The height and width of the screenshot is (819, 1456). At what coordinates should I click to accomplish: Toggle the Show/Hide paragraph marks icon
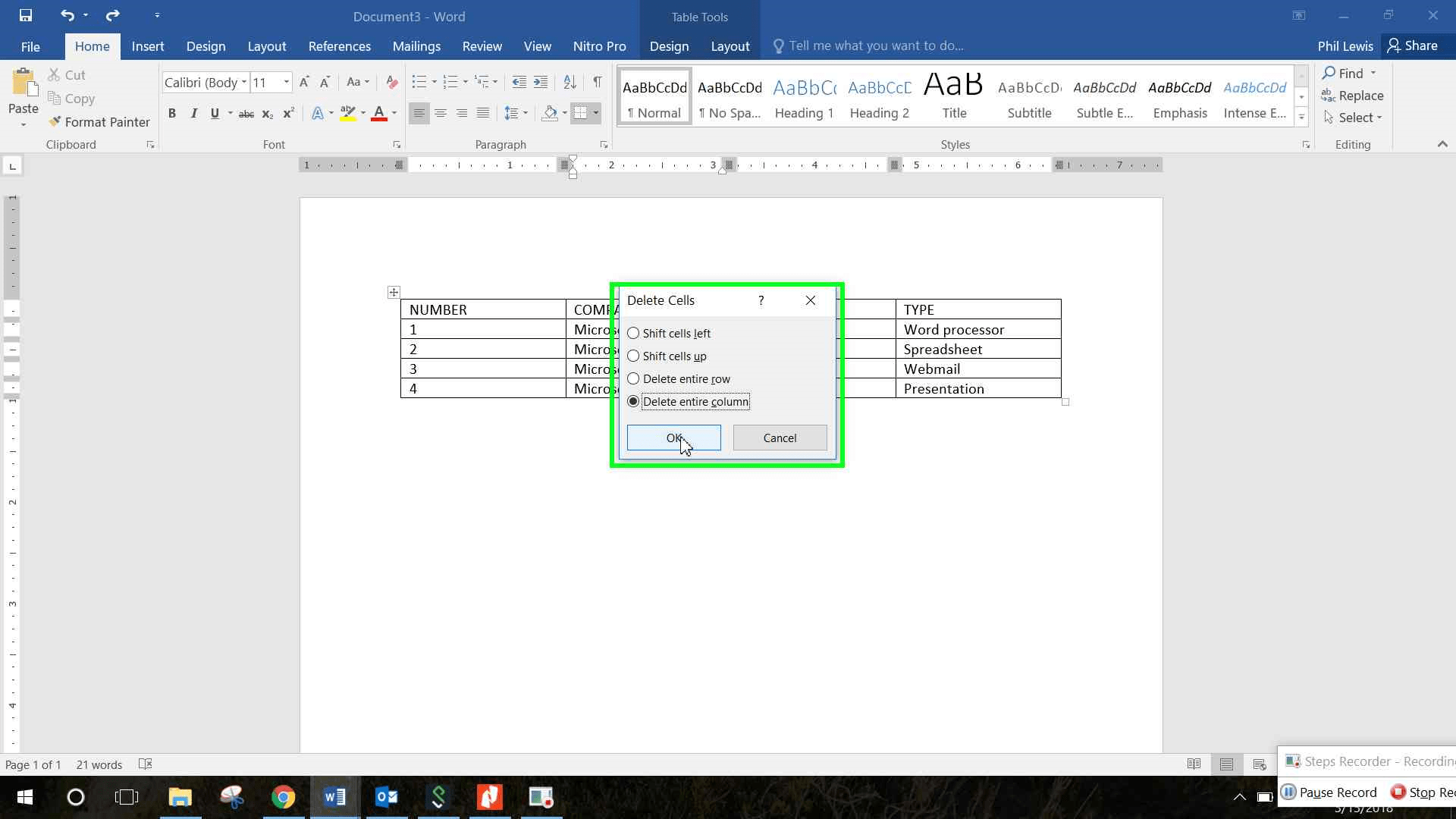[598, 81]
